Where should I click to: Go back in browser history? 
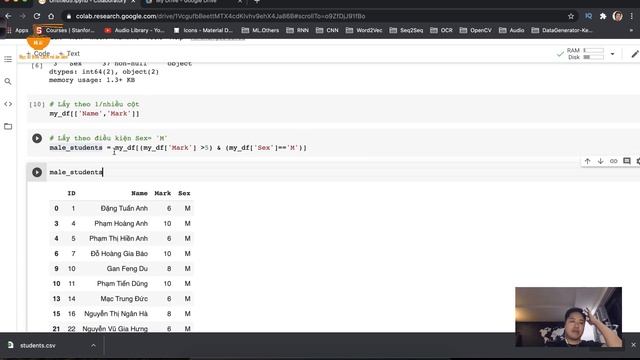tap(8, 16)
